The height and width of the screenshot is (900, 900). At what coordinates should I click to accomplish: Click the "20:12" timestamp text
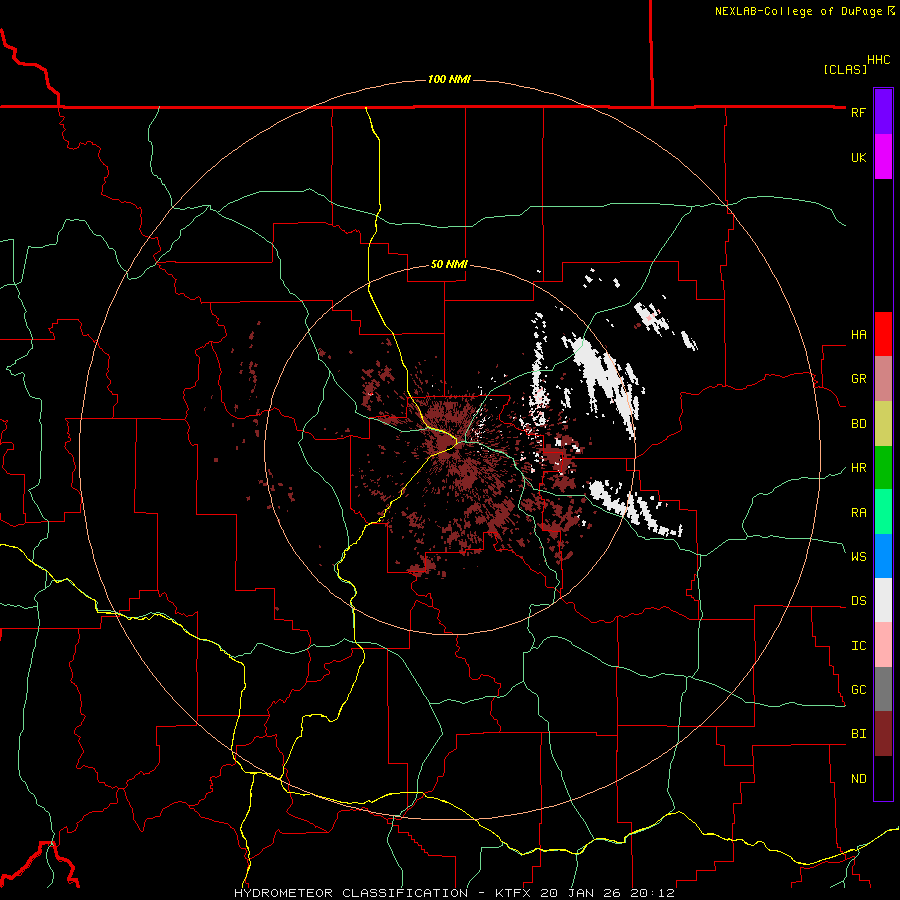tap(653, 893)
